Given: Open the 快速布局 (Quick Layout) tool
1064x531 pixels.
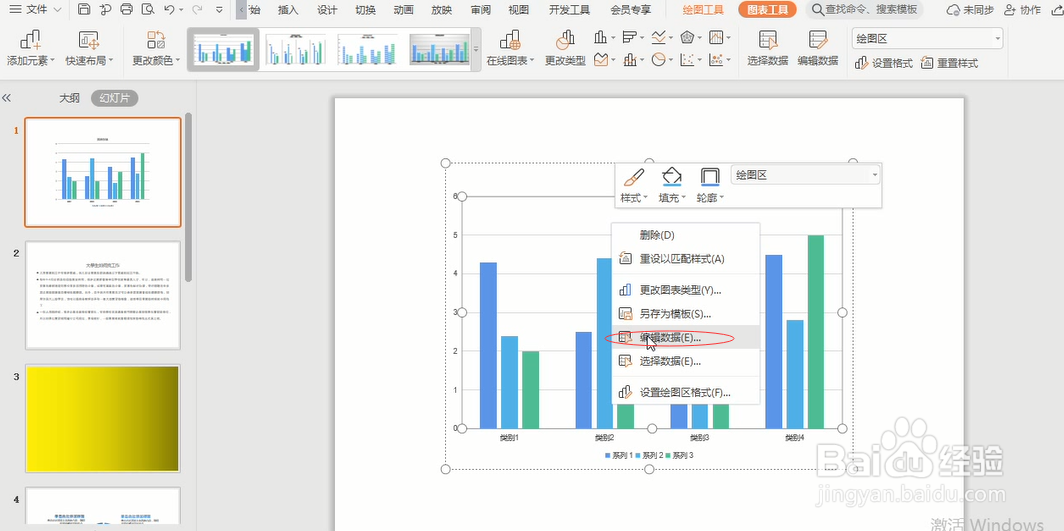Looking at the screenshot, I should click(89, 48).
